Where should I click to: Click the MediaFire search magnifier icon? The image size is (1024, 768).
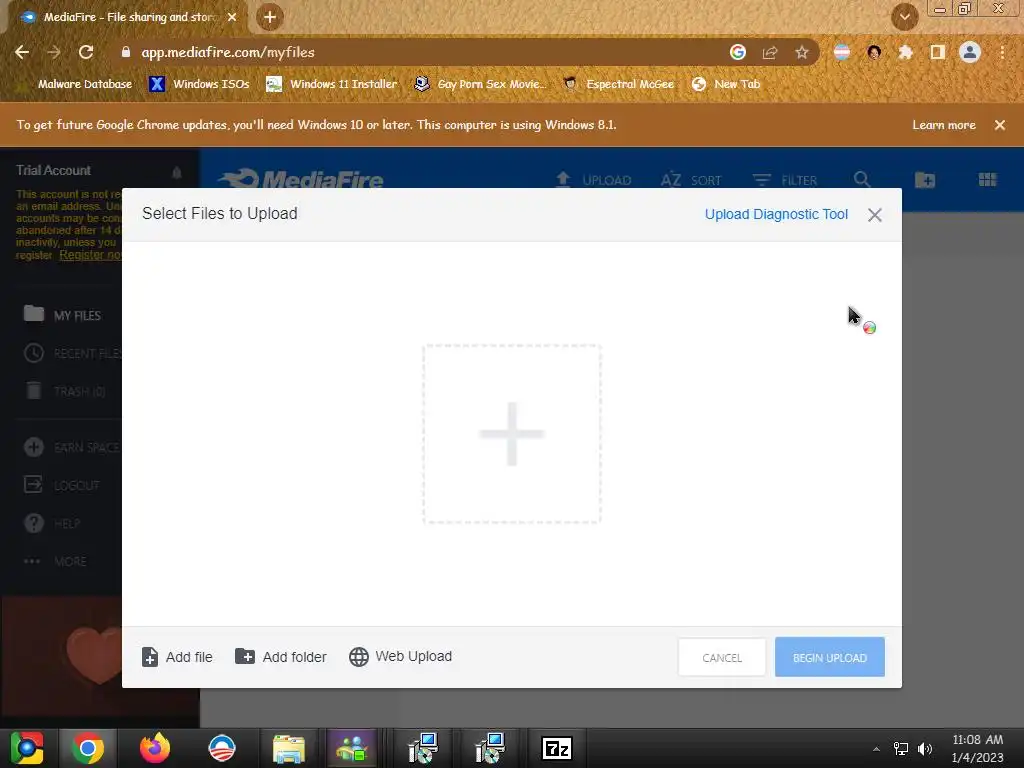(862, 180)
